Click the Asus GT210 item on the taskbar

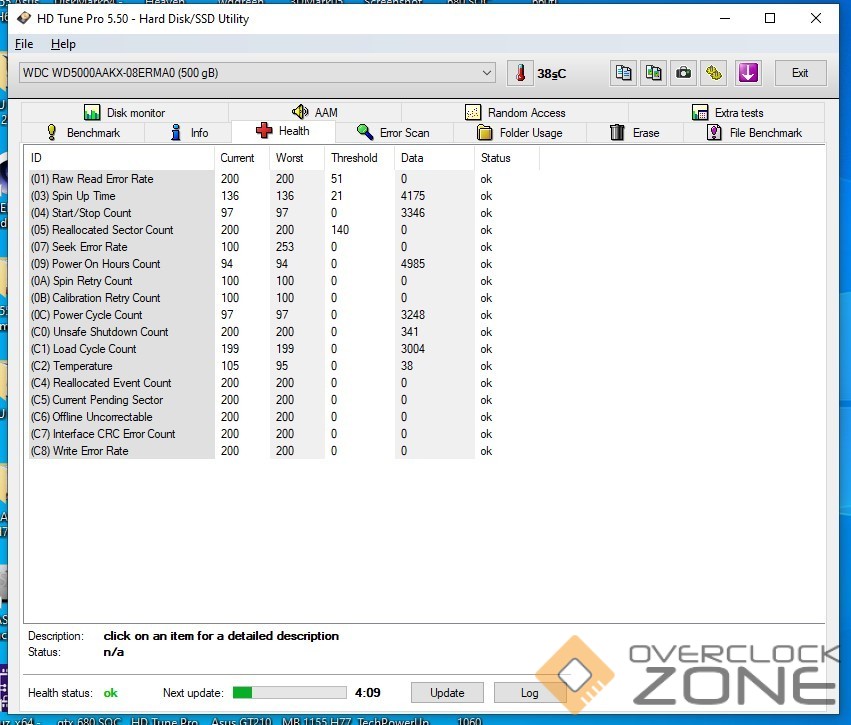[241, 720]
